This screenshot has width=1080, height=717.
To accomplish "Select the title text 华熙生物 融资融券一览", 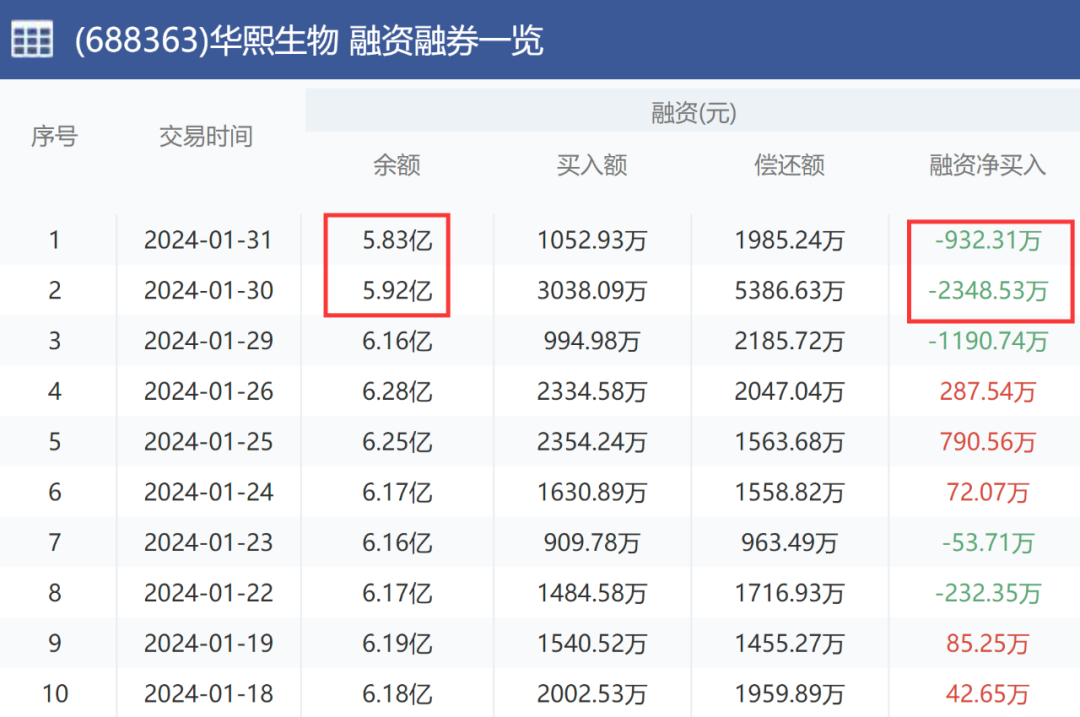I will (376, 41).
